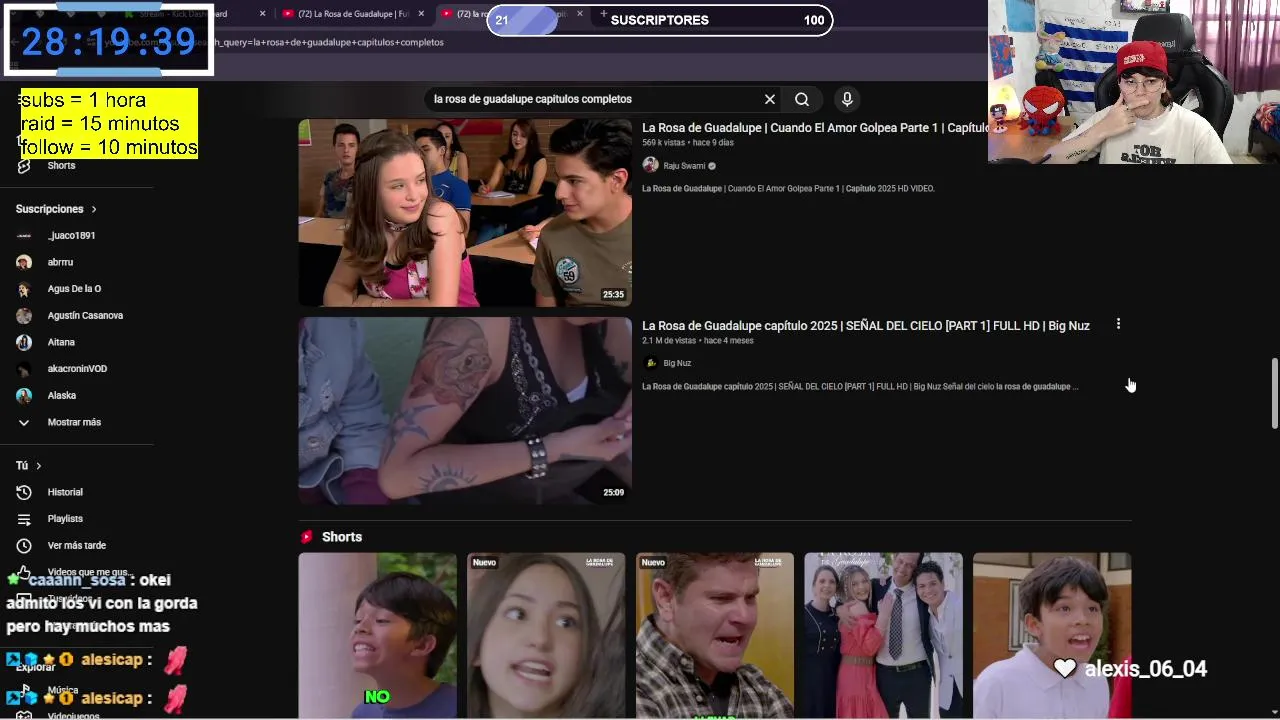Viewport: 1280px width, 720px height.
Task: Click the magnifying glass search icon
Action: 802,99
